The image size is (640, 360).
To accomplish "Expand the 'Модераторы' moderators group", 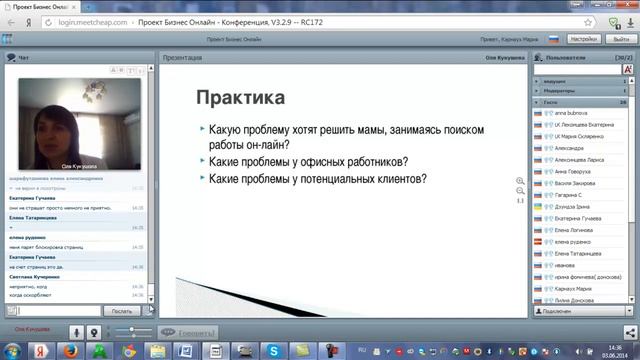I will [x=580, y=91].
